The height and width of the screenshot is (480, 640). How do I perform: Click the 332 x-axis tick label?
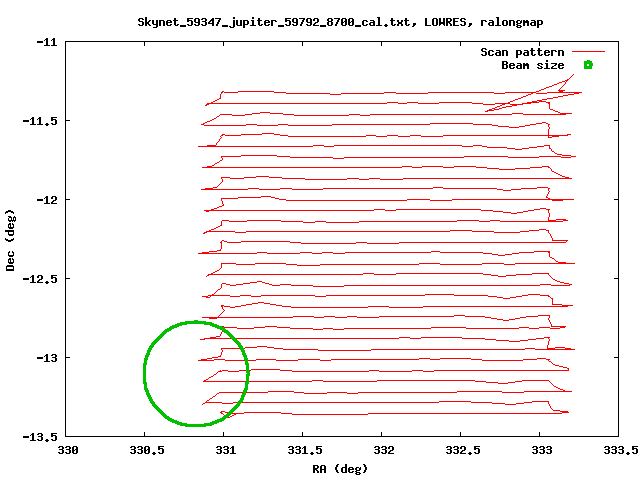tap(384, 450)
